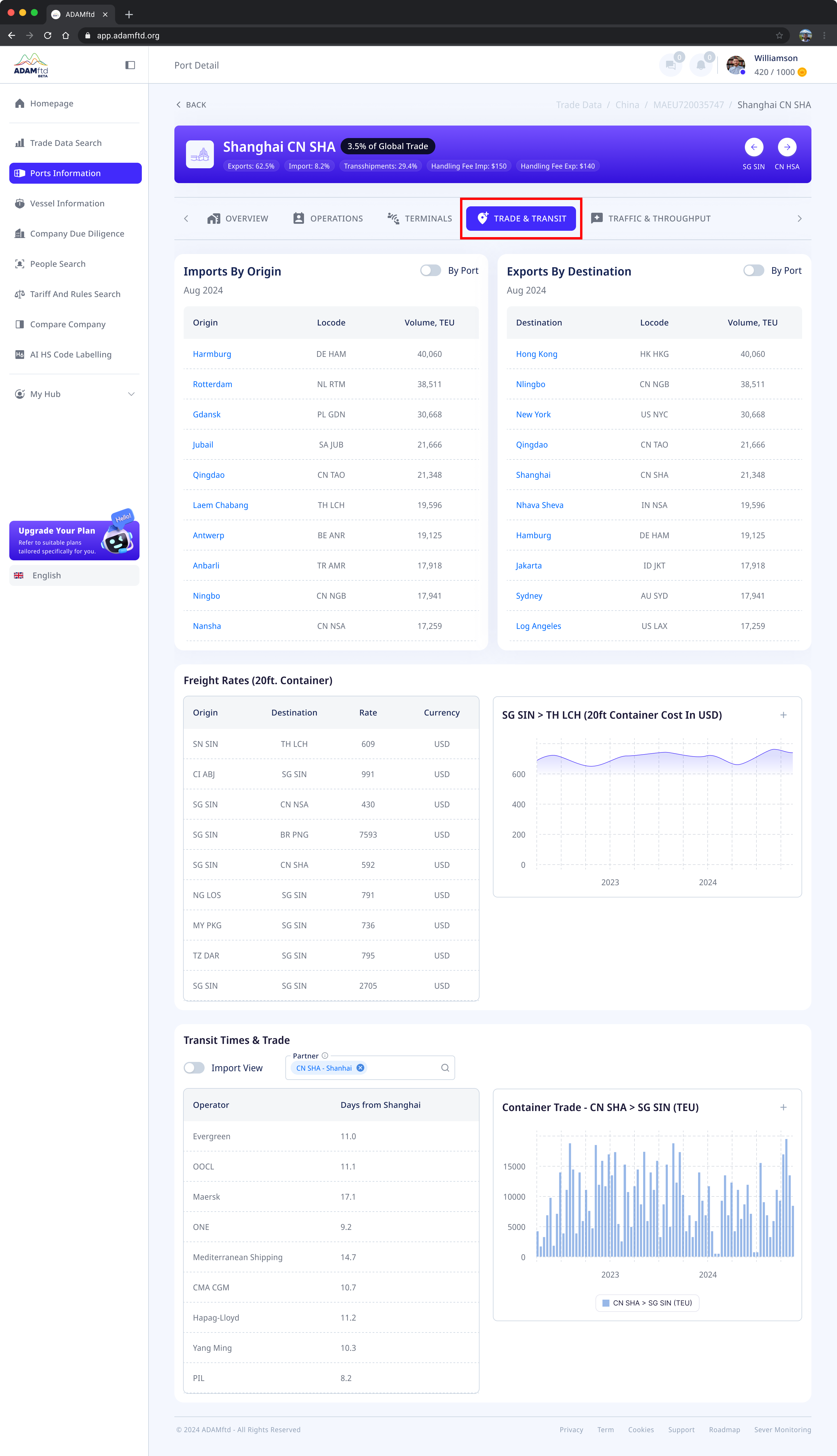Image resolution: width=837 pixels, height=1456 pixels.
Task: Open Hong Kong destination link
Action: pyautogui.click(x=536, y=354)
